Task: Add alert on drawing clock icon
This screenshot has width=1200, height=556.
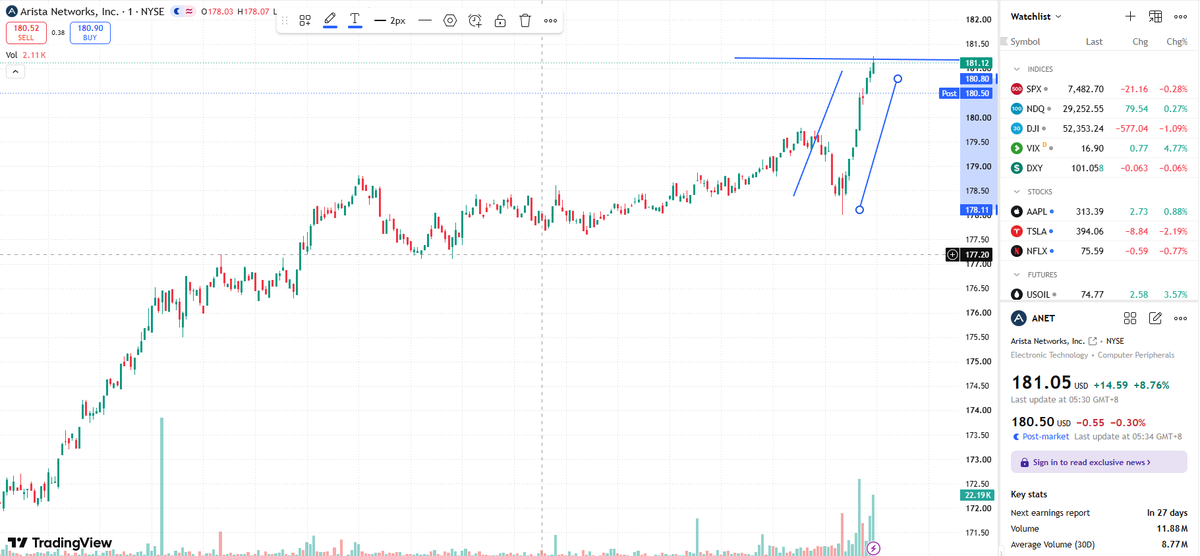Action: tap(475, 20)
